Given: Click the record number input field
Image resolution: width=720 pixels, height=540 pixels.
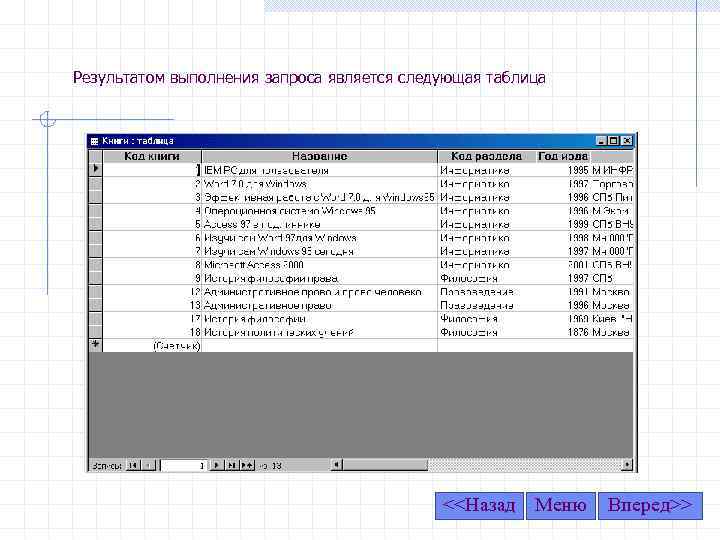Looking at the screenshot, I should (x=183, y=465).
